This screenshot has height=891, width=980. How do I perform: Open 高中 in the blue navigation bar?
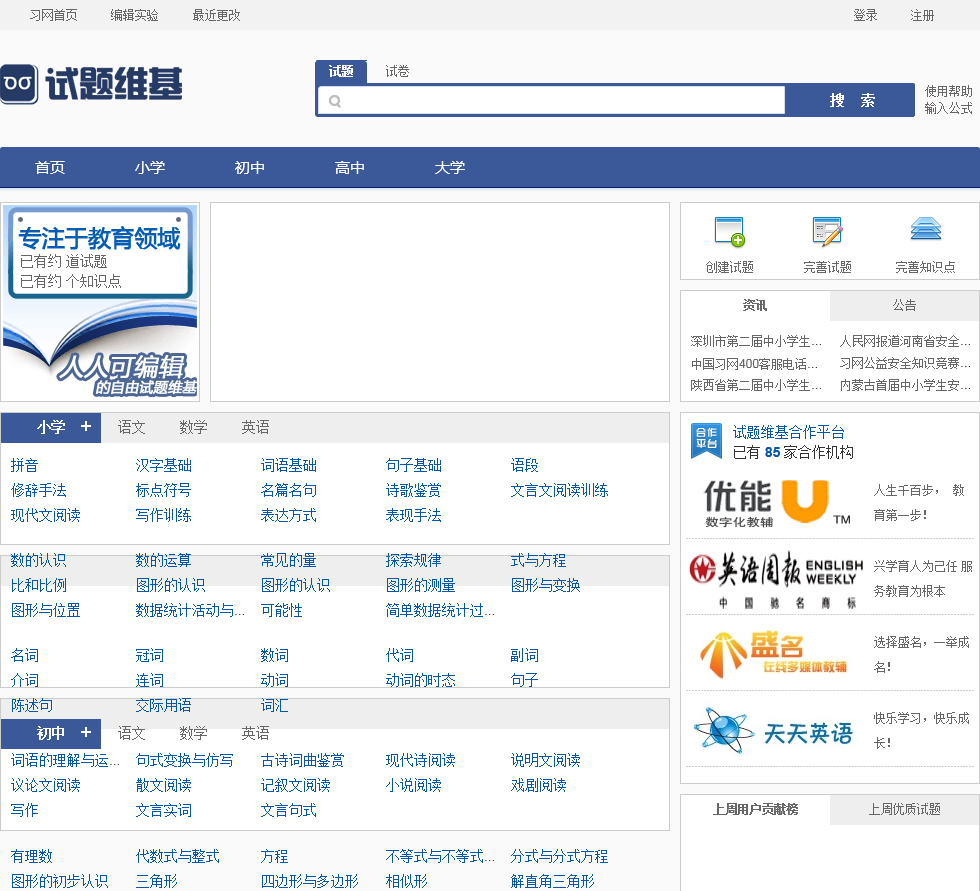tap(350, 167)
